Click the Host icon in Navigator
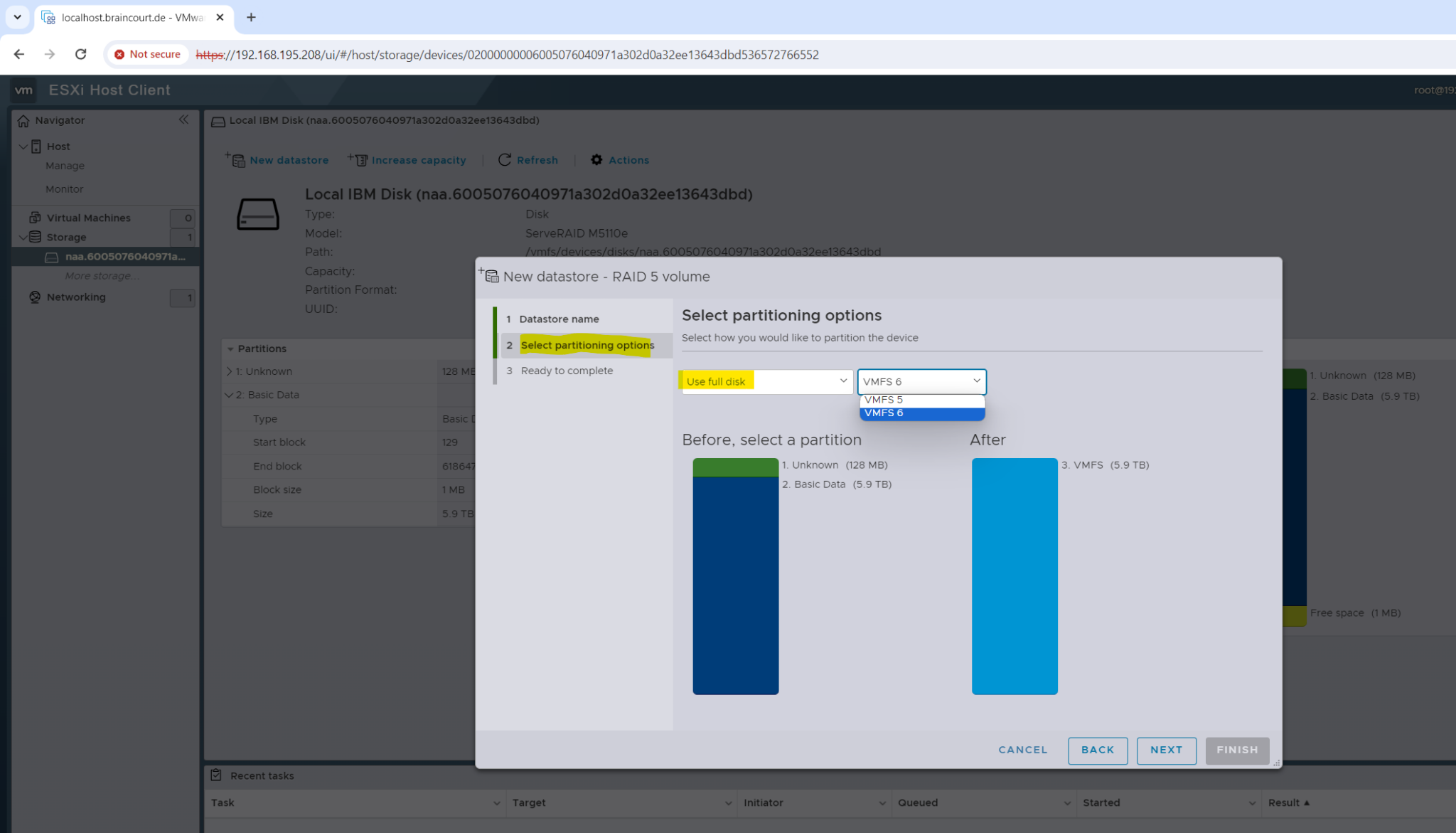 click(36, 146)
